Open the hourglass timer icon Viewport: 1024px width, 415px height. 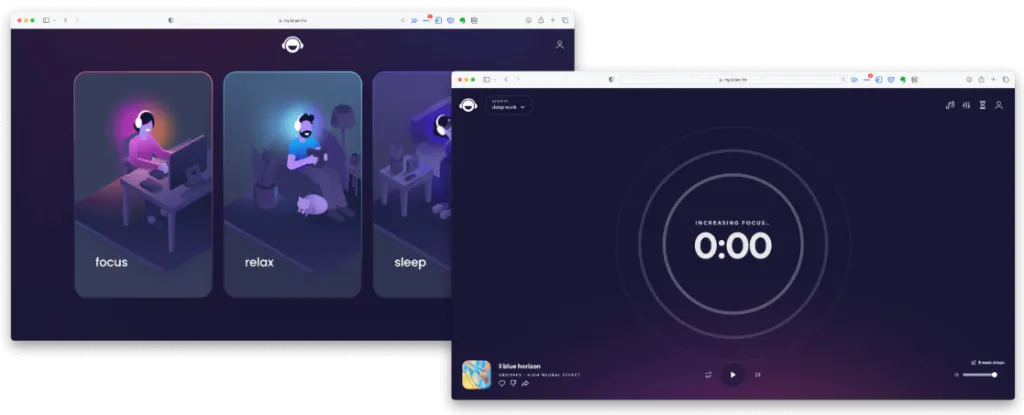click(x=982, y=105)
